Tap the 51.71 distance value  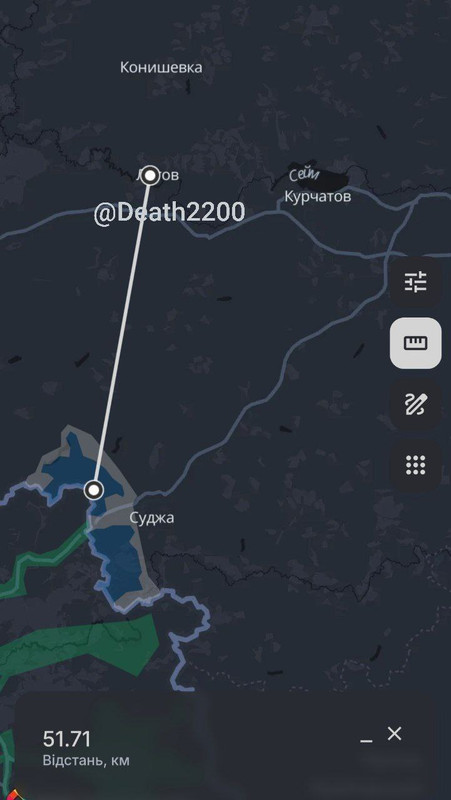pyautogui.click(x=67, y=739)
